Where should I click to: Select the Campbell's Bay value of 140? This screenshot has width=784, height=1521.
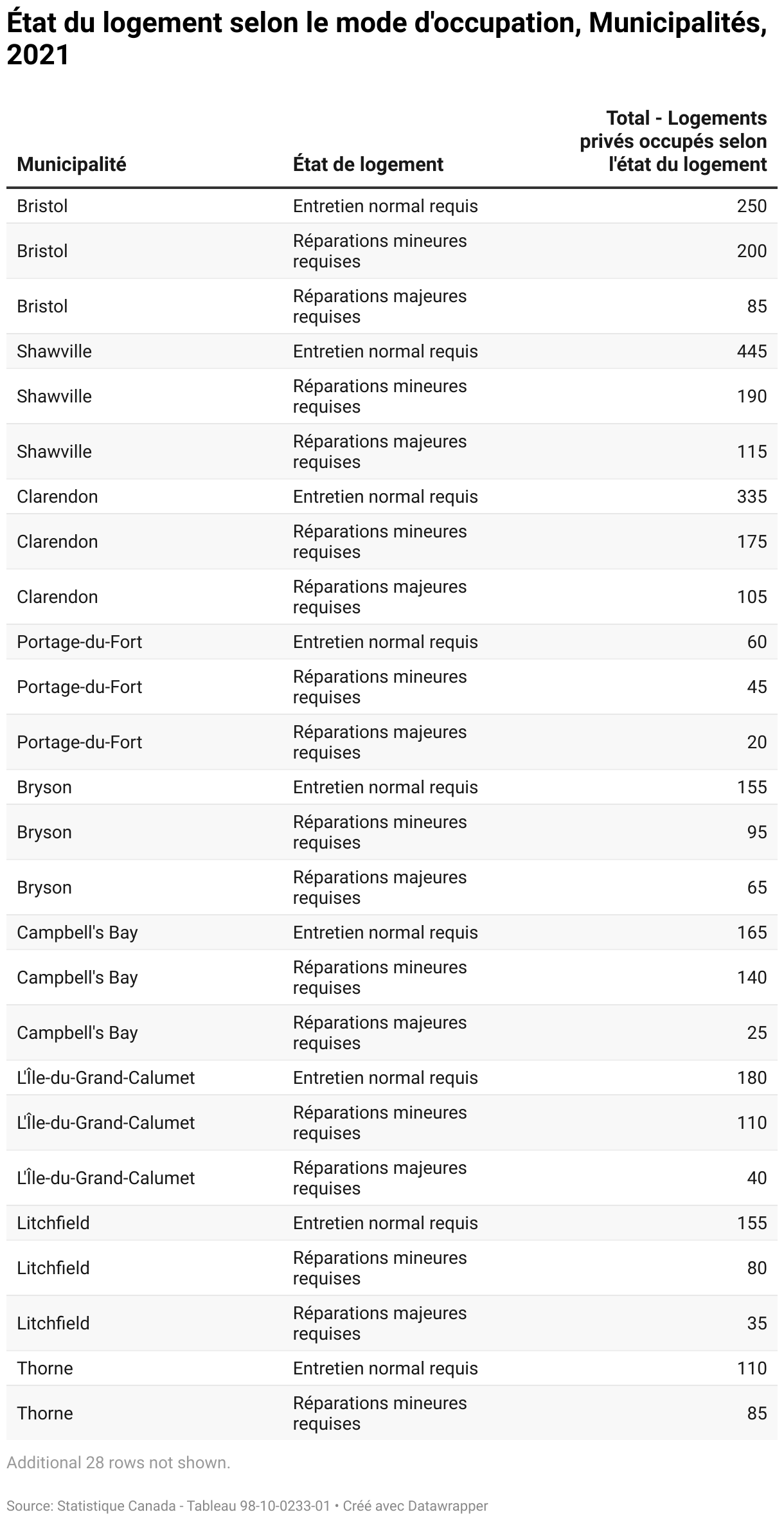[752, 978]
